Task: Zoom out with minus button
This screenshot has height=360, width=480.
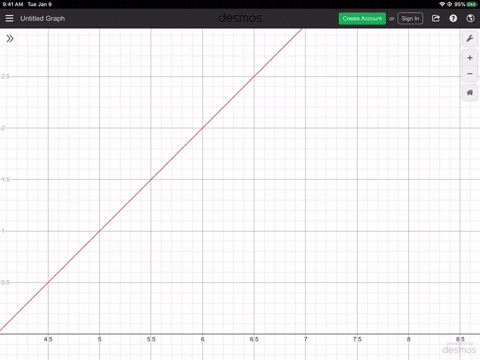Action: (470, 74)
